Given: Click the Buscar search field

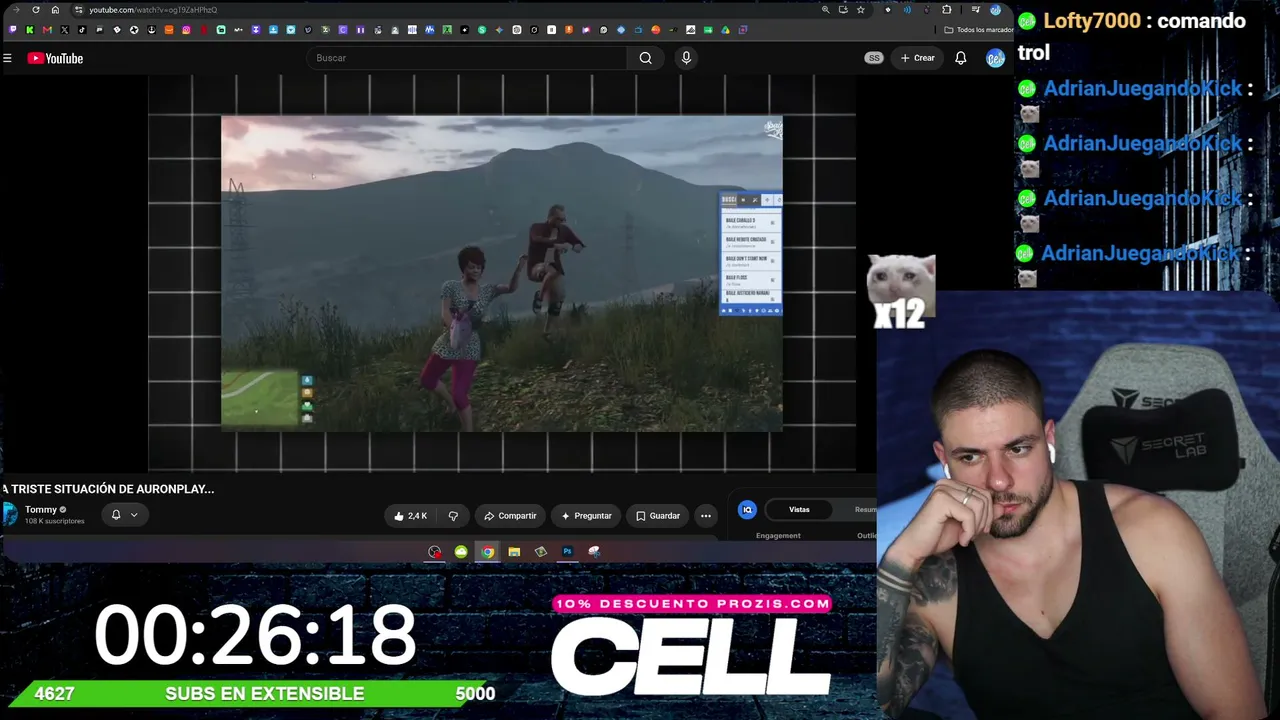Looking at the screenshot, I should [x=467, y=58].
